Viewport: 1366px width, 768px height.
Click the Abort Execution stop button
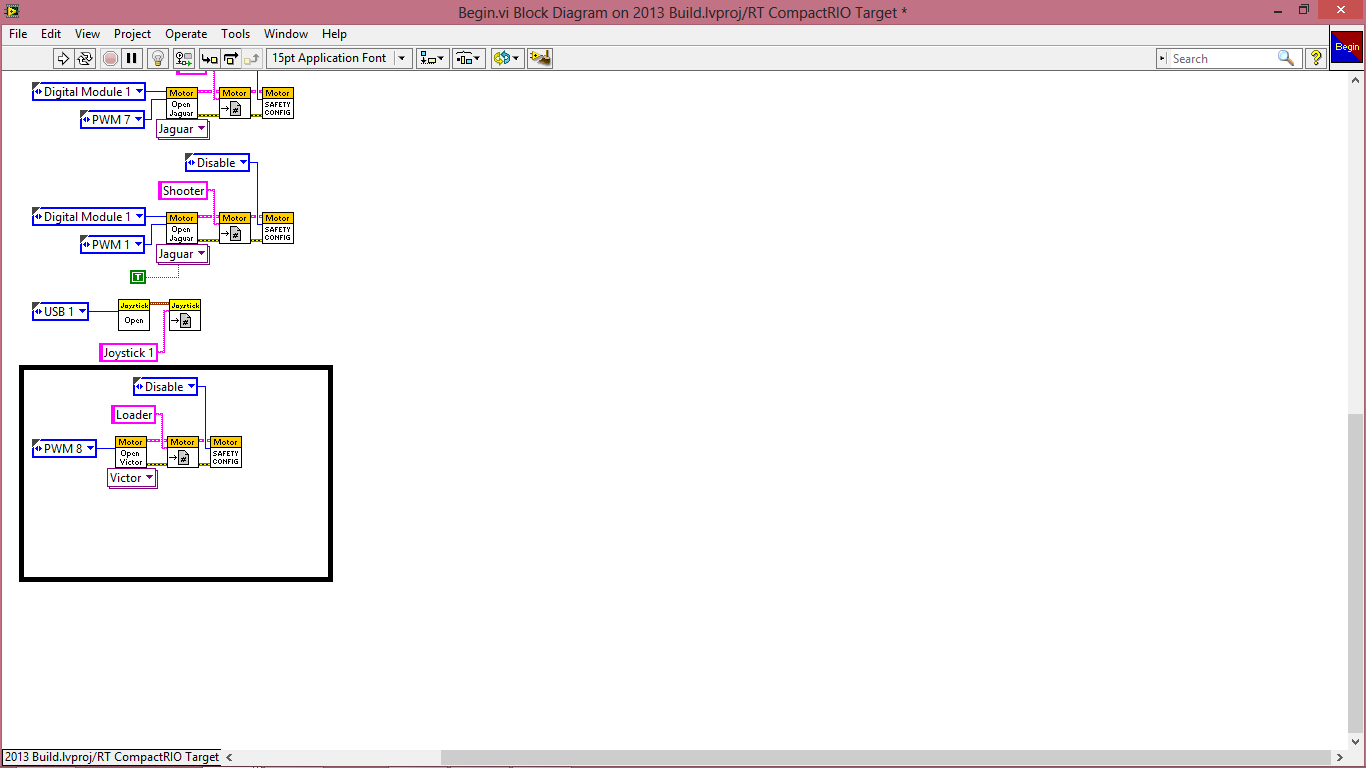[110, 58]
